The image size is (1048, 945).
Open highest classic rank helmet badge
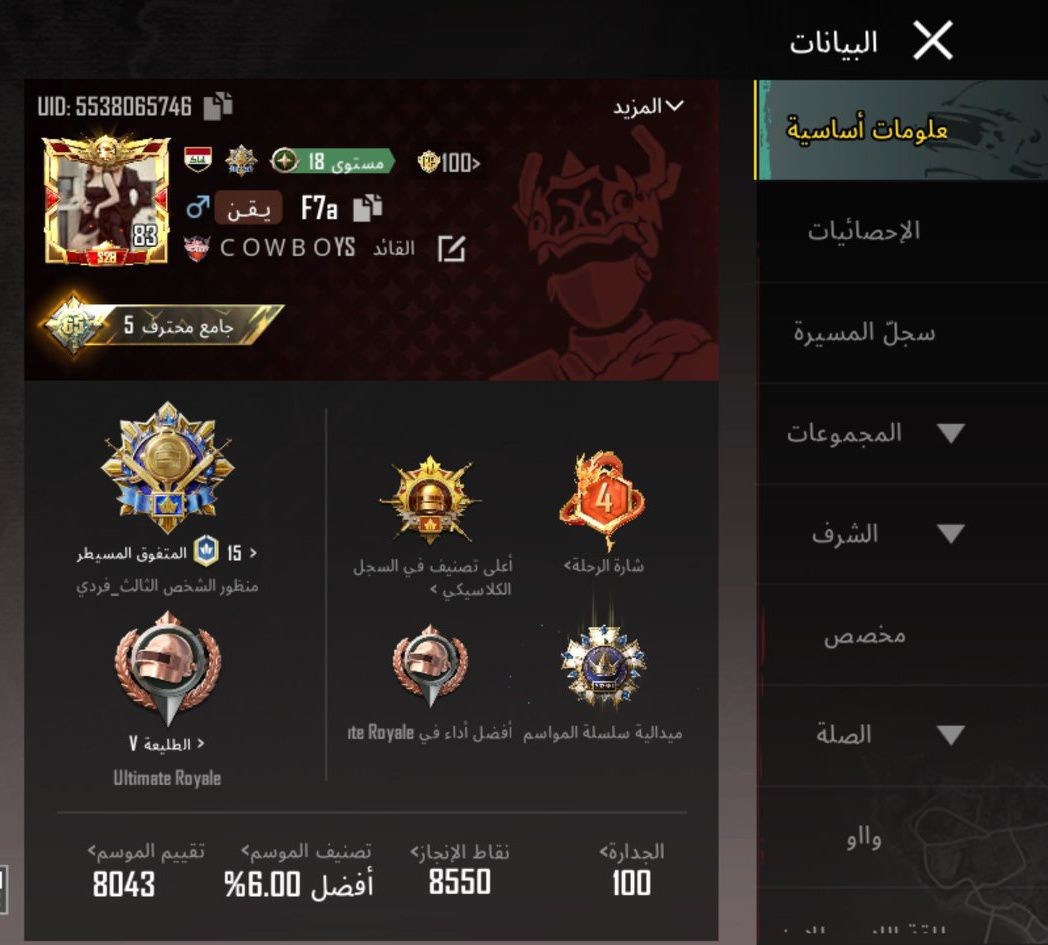point(430,500)
